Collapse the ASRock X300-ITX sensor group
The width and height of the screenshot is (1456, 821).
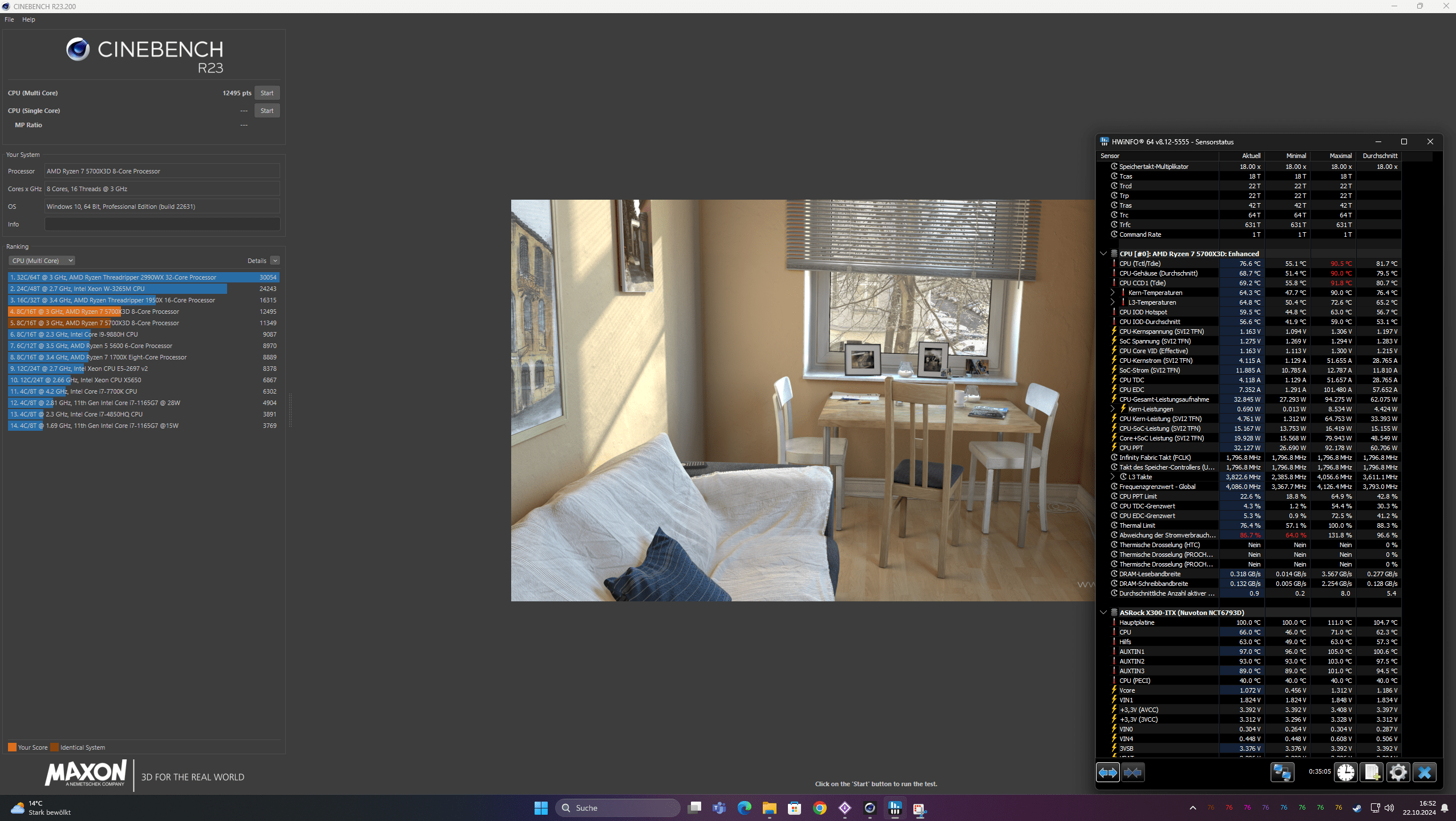coord(1103,613)
